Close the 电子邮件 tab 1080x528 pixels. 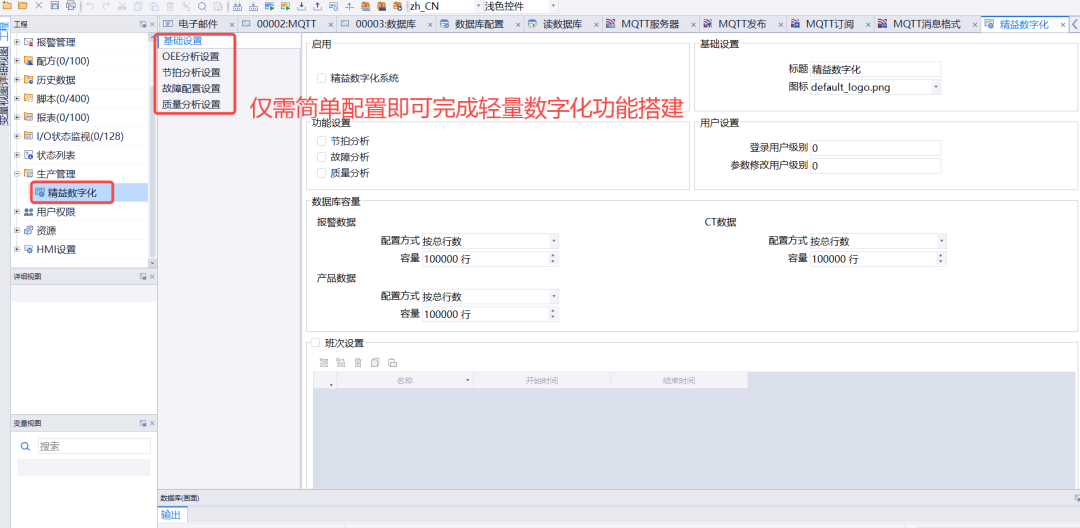pos(232,24)
